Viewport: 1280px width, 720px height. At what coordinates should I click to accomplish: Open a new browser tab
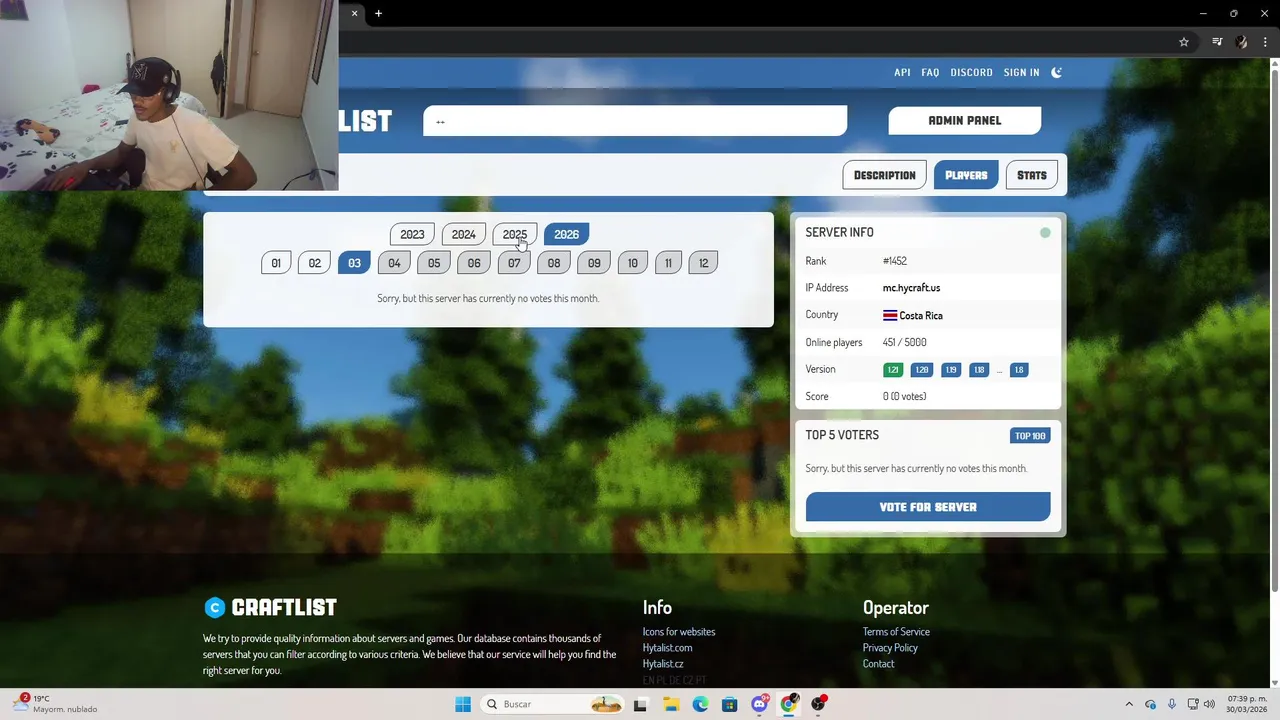pos(378,14)
